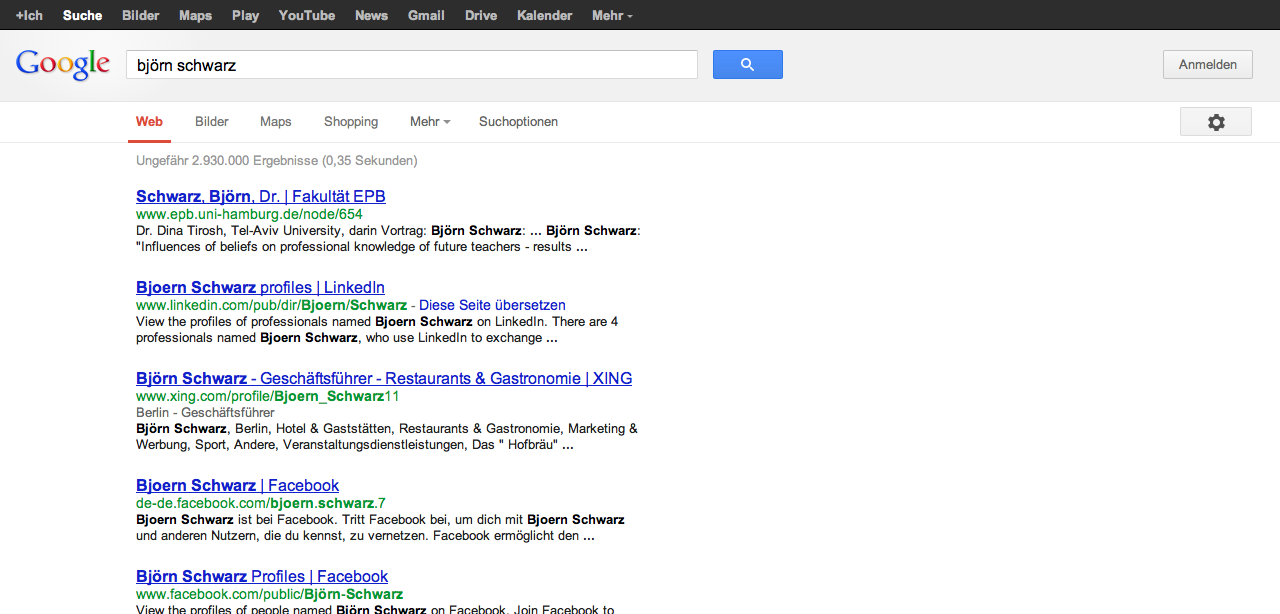Focus the search box containing björn schwarz
Image resolution: width=1280 pixels, height=614 pixels.
coord(410,65)
